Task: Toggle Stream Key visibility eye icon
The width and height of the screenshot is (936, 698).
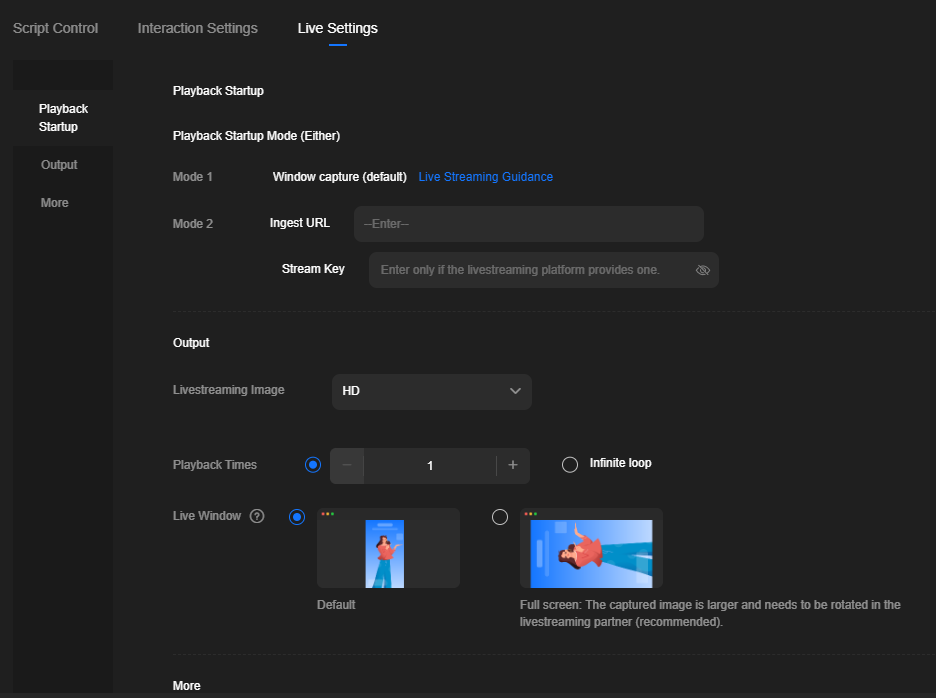Action: coord(703,270)
